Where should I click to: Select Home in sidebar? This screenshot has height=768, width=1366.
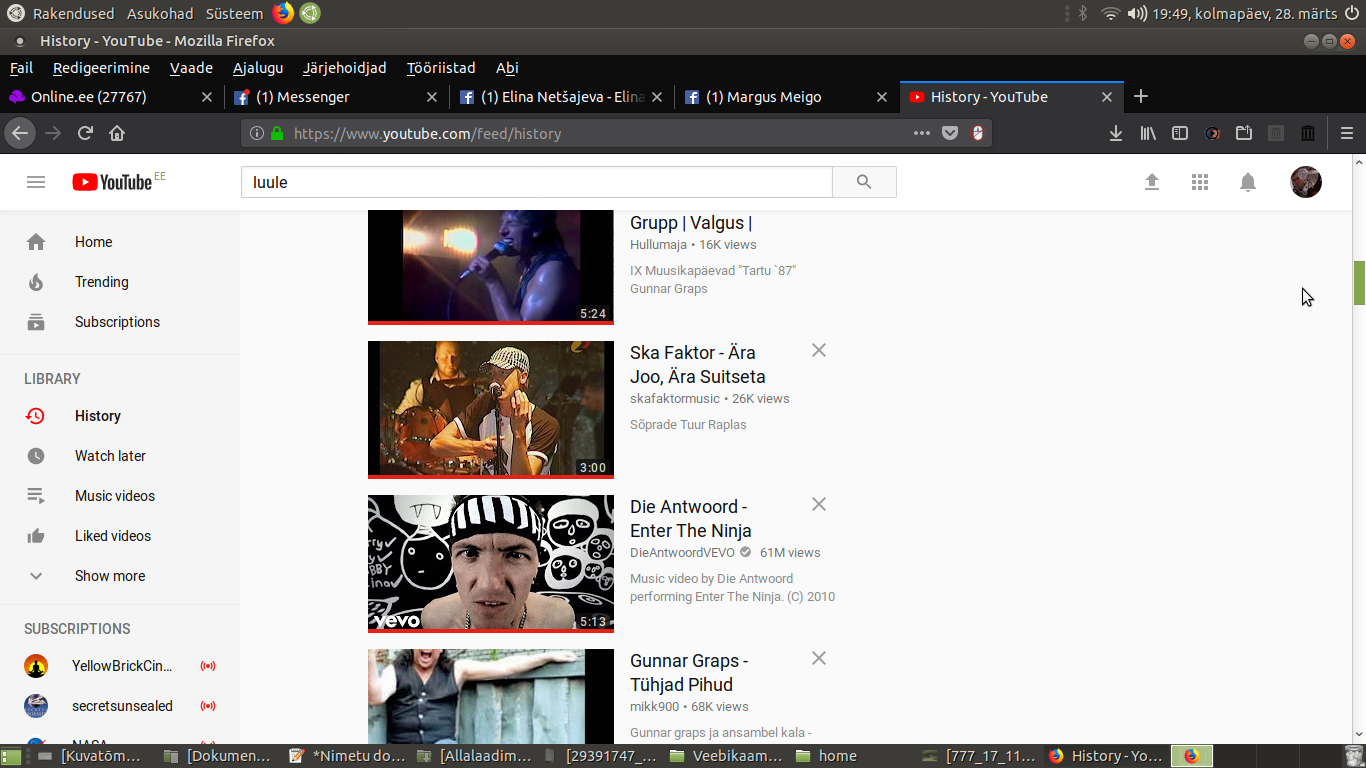(x=120, y=242)
